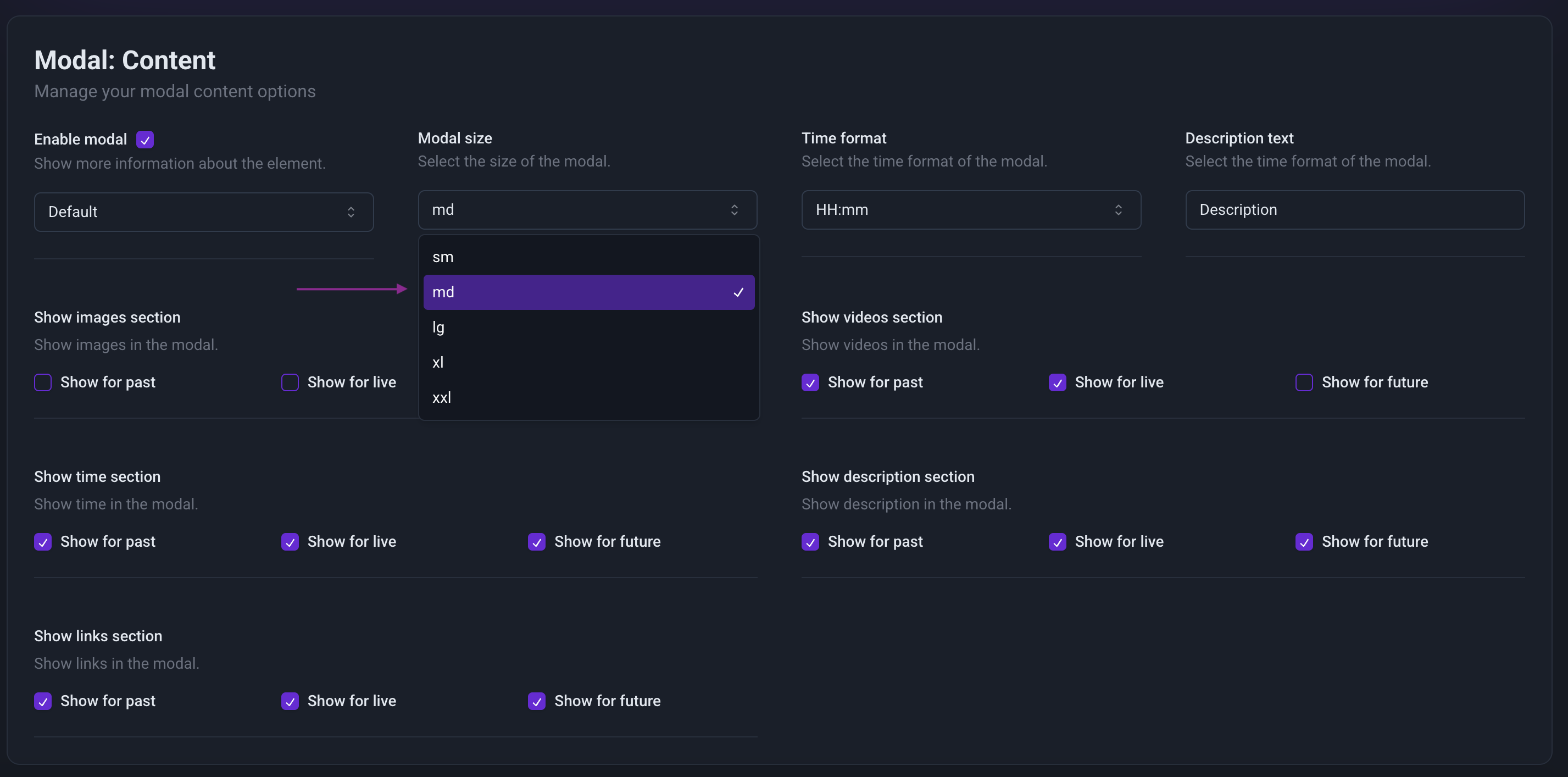The width and height of the screenshot is (1568, 777).
Task: Select the highlighted md option in list
Action: tap(588, 292)
